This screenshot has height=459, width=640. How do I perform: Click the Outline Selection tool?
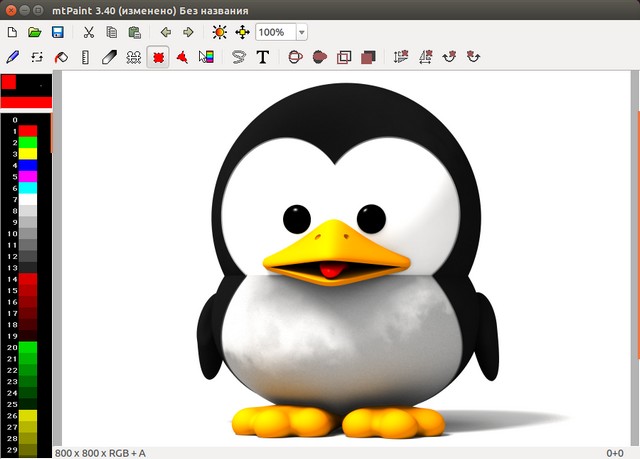344,57
